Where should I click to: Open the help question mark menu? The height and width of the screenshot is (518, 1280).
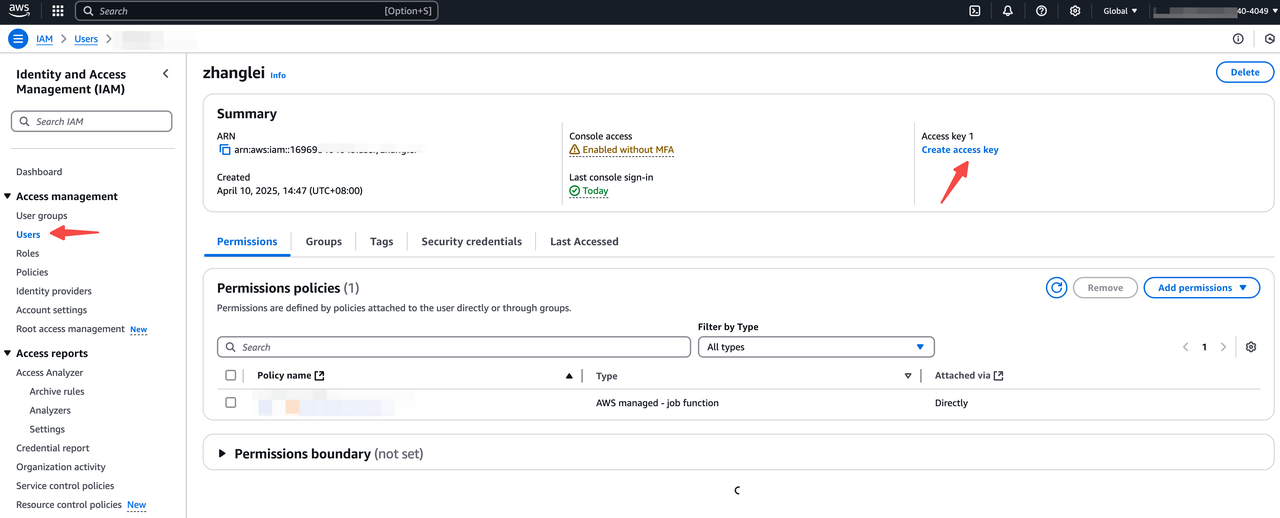[x=1041, y=11]
